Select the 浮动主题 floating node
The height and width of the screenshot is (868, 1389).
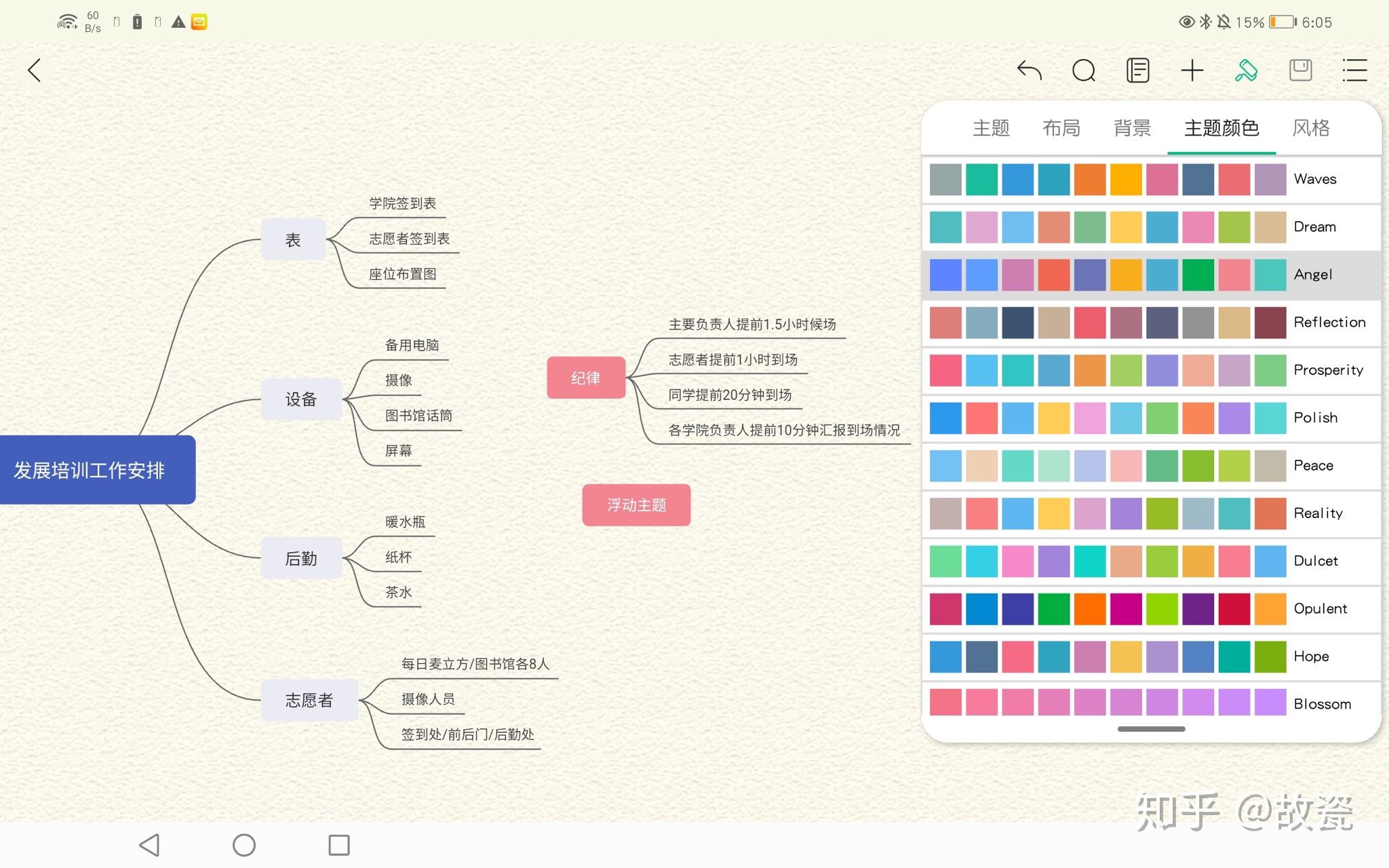pos(636,505)
